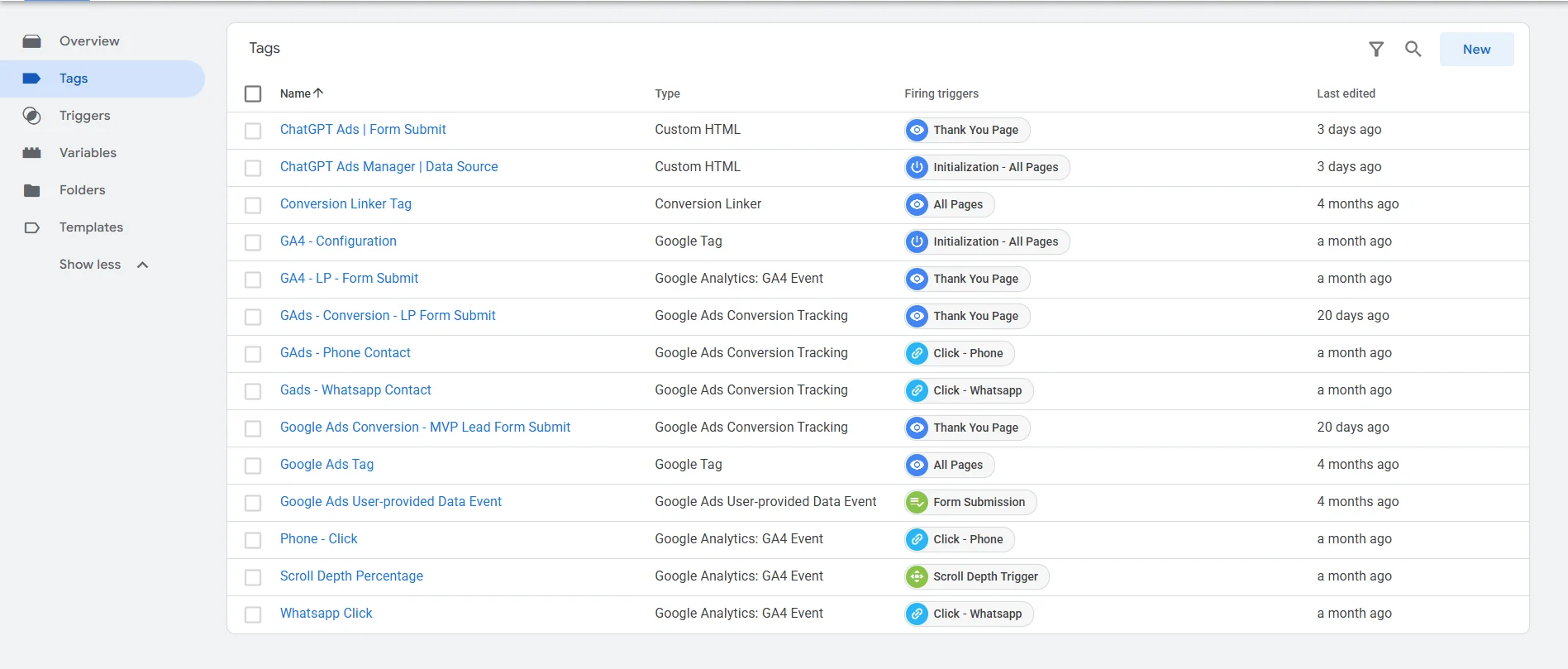Click the Scroll Depth Trigger chip

point(977,576)
